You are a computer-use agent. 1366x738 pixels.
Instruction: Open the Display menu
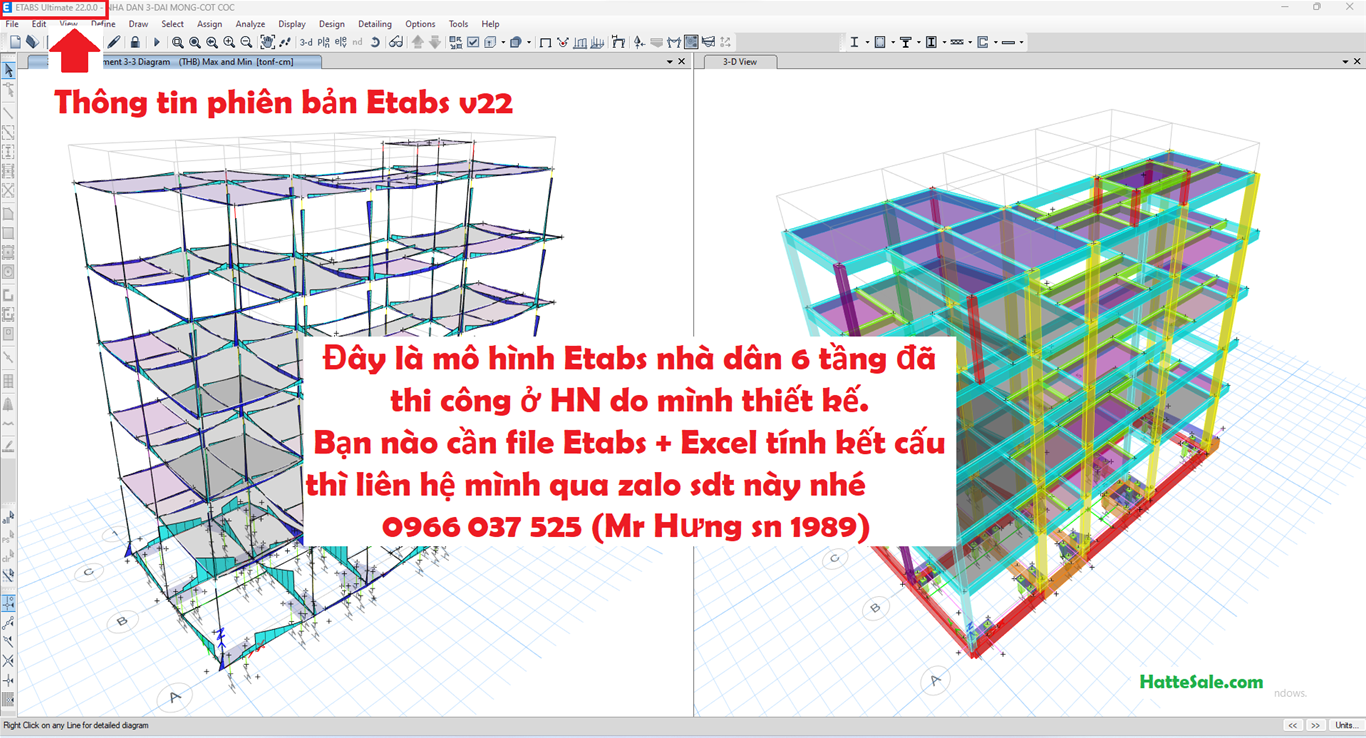coord(292,24)
